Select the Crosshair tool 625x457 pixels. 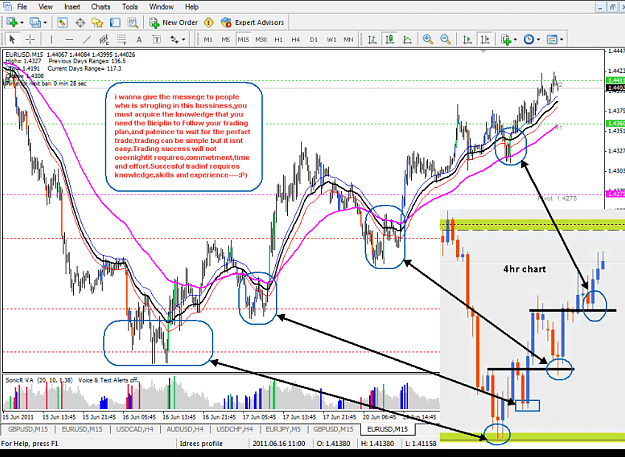[30, 39]
